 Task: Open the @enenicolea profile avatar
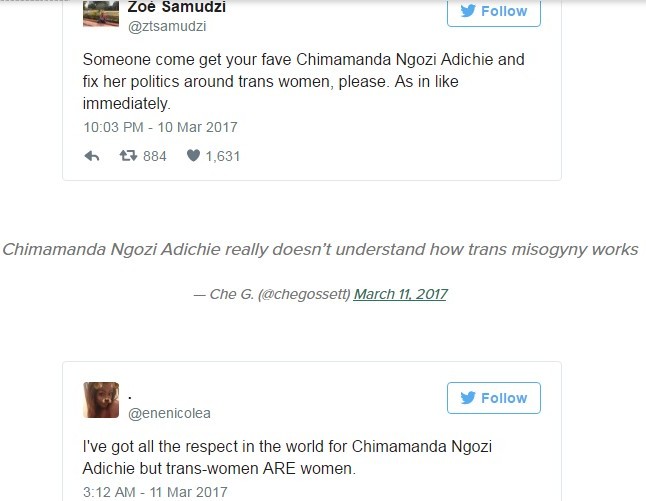pos(100,400)
